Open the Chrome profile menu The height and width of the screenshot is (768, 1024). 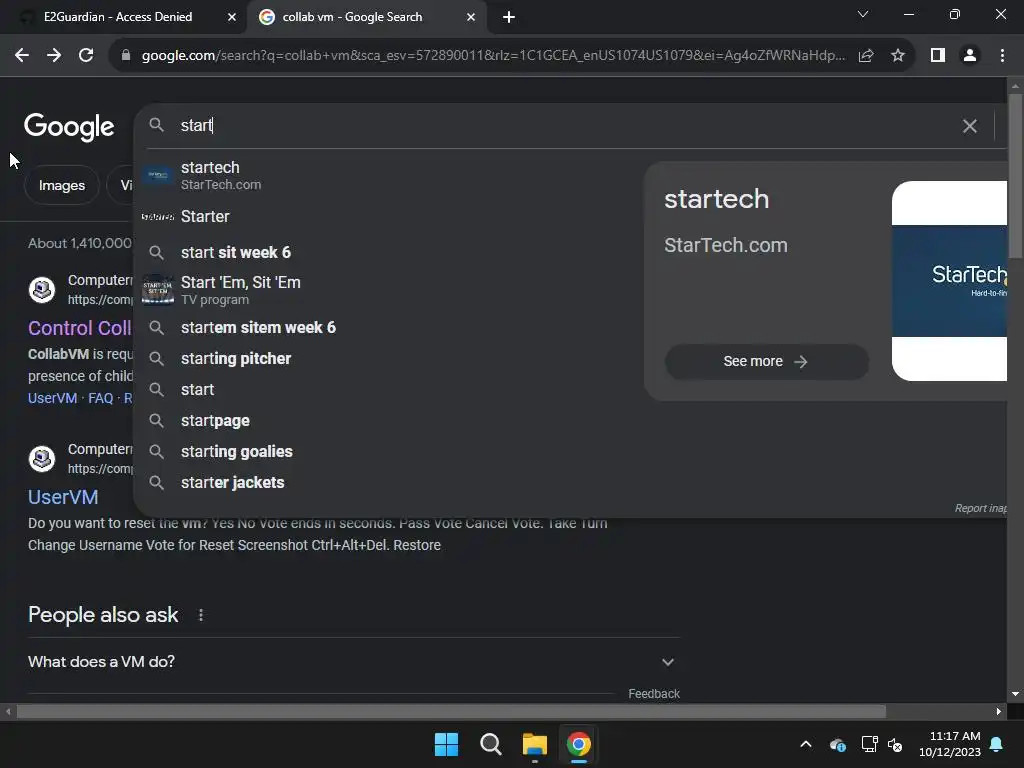point(970,56)
